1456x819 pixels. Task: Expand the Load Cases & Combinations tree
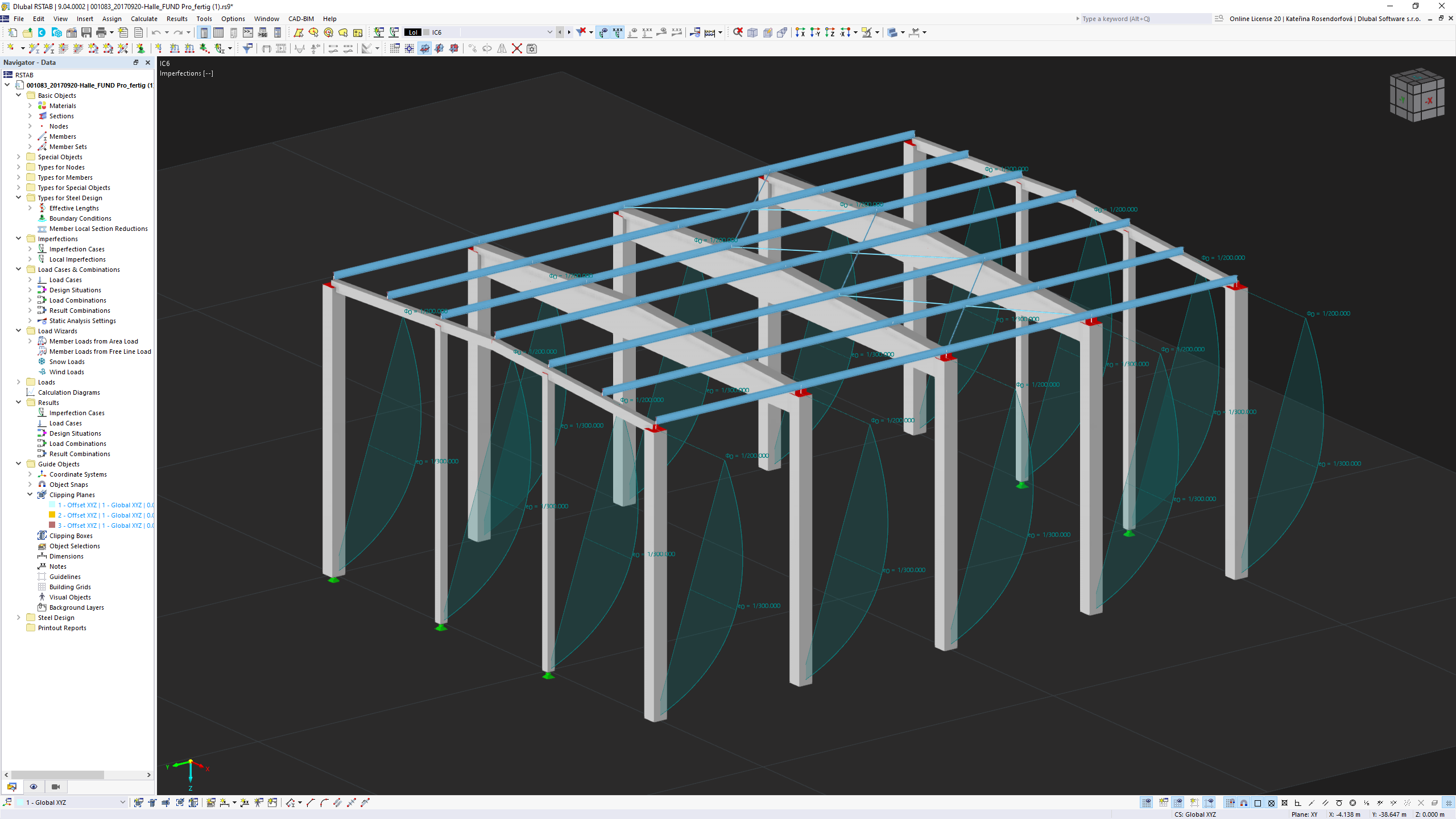[x=18, y=269]
